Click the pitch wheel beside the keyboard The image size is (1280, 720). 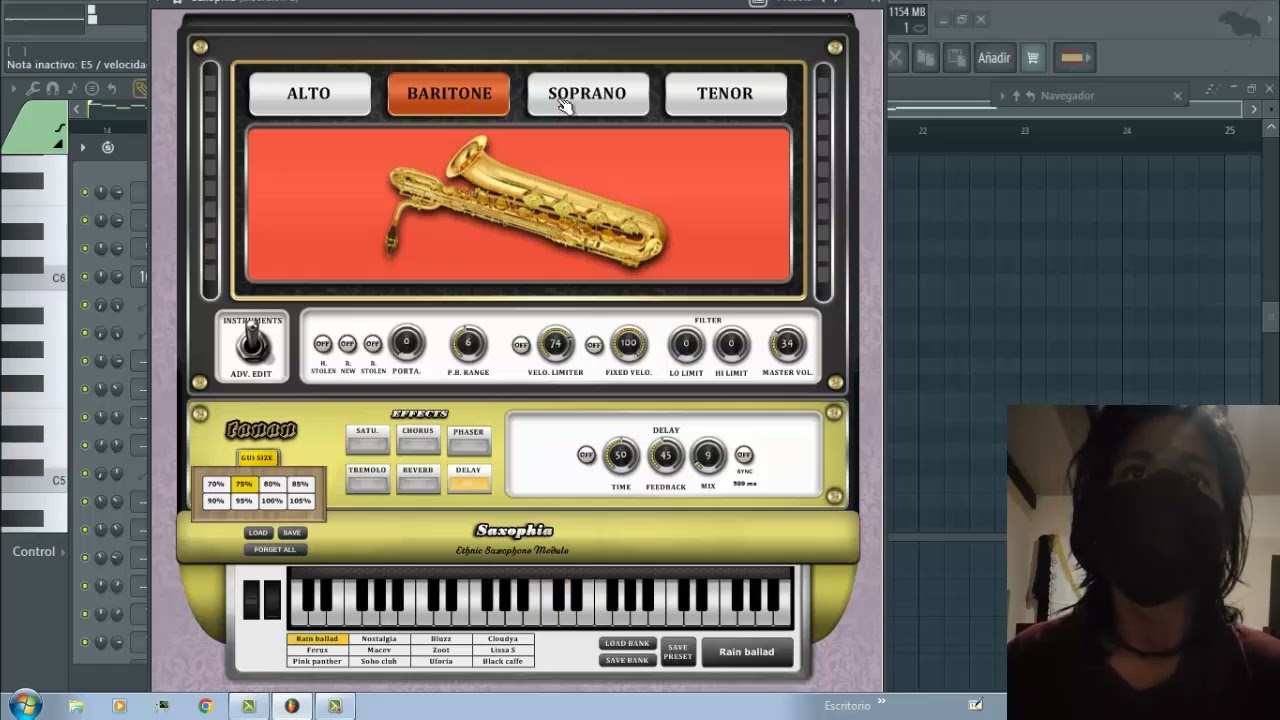click(x=252, y=599)
